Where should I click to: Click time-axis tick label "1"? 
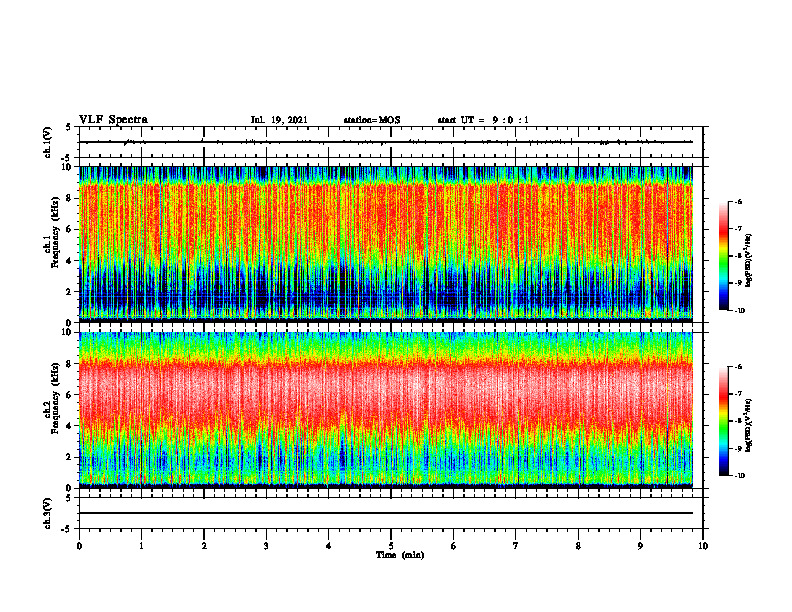click(141, 546)
